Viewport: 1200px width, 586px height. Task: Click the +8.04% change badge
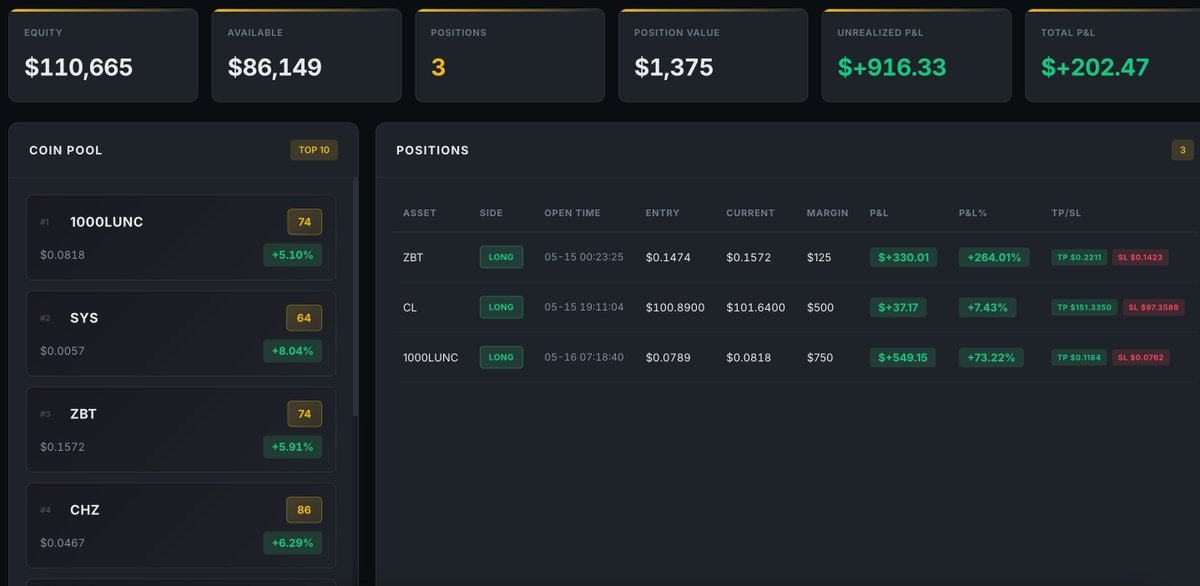coord(292,351)
